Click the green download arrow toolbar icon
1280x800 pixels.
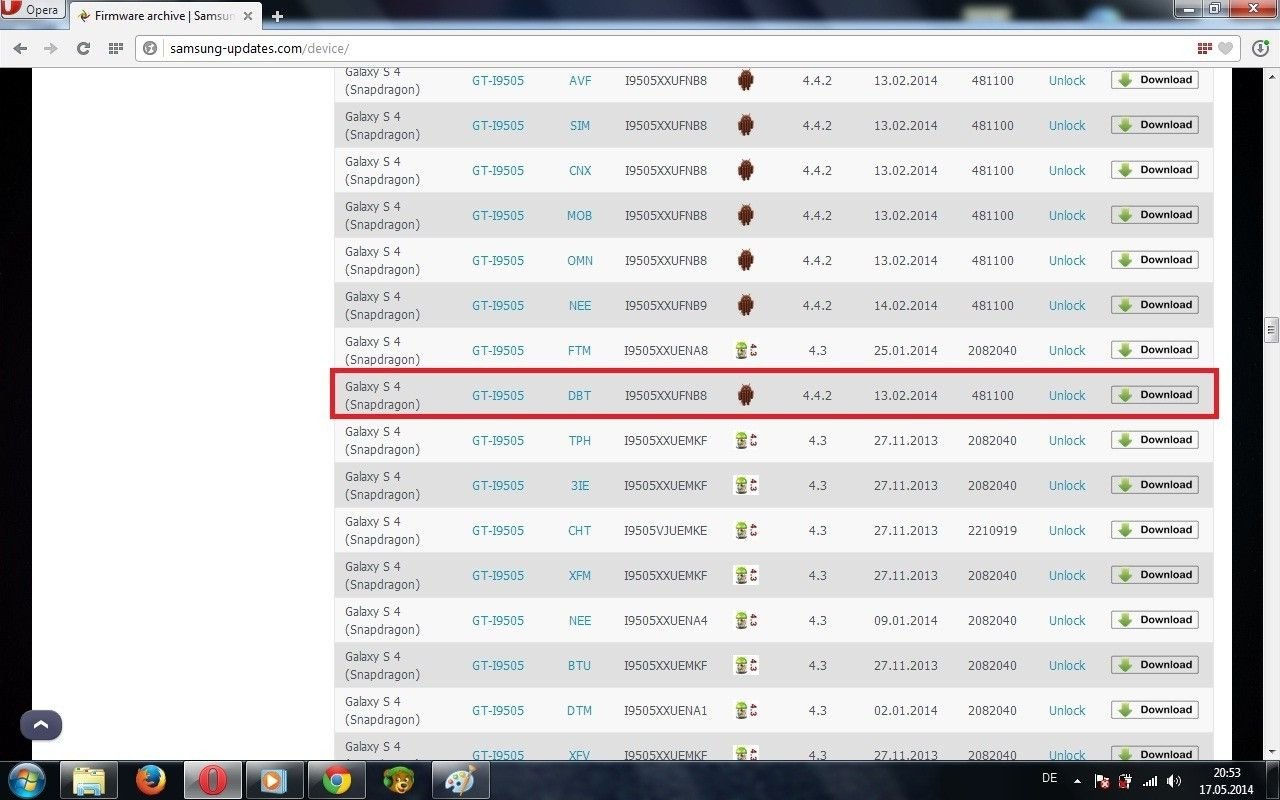(x=1261, y=48)
